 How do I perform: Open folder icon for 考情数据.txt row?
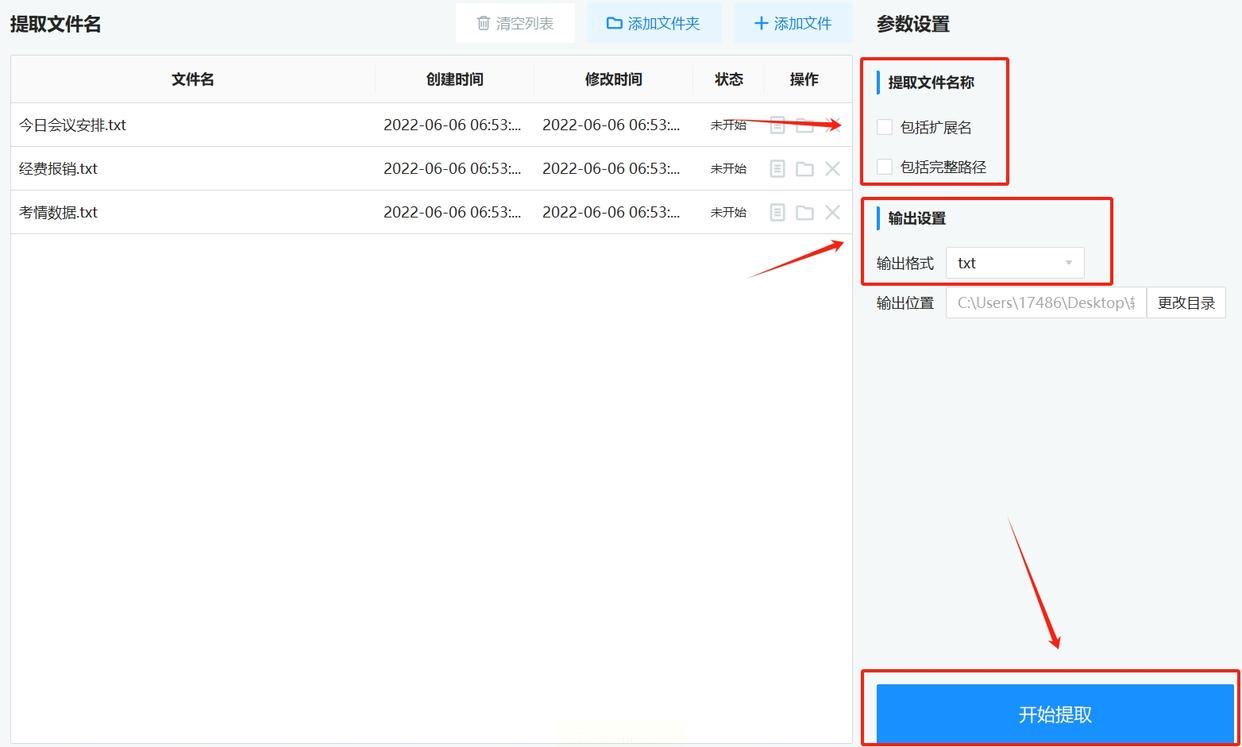pos(804,212)
